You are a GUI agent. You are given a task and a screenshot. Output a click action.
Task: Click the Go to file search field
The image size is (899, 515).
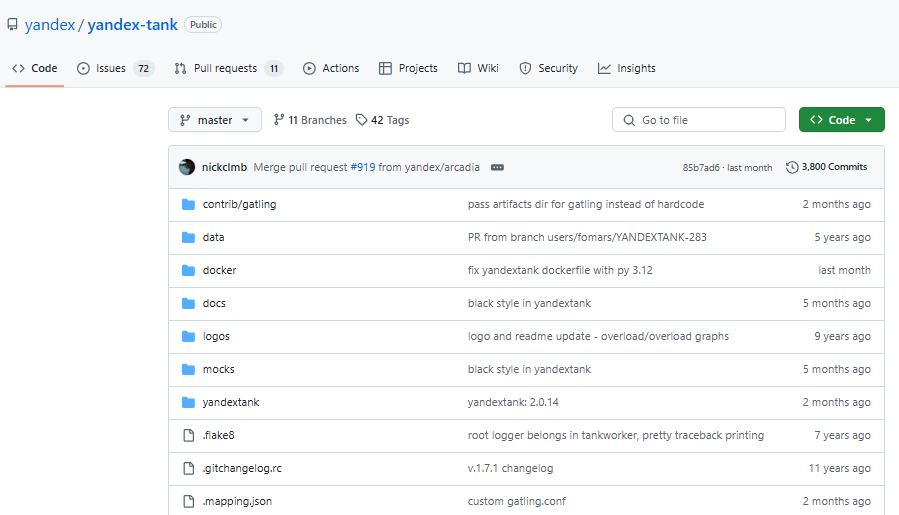tap(698, 120)
